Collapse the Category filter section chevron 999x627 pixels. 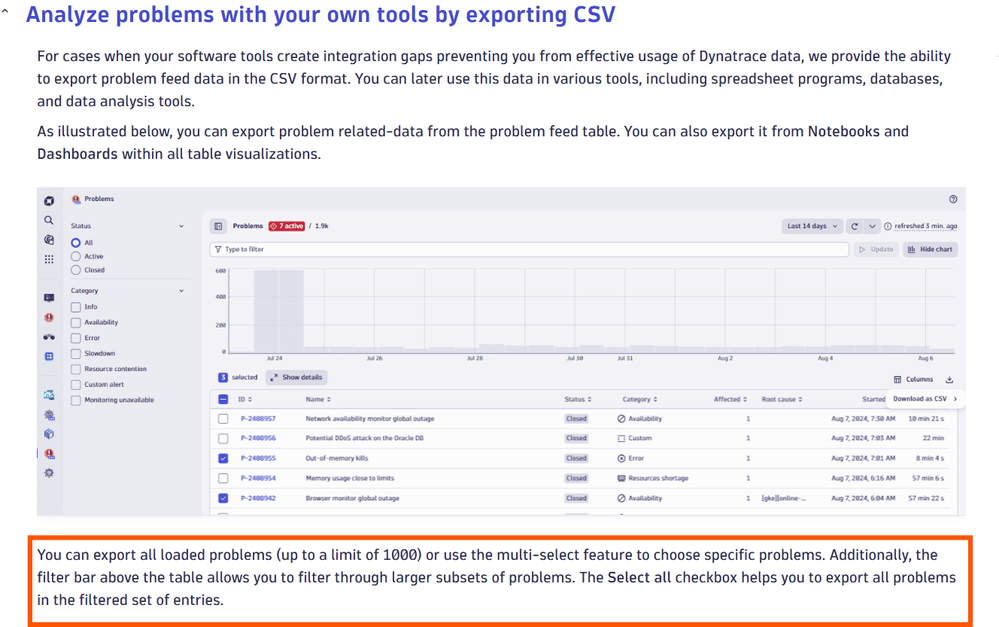[181, 291]
